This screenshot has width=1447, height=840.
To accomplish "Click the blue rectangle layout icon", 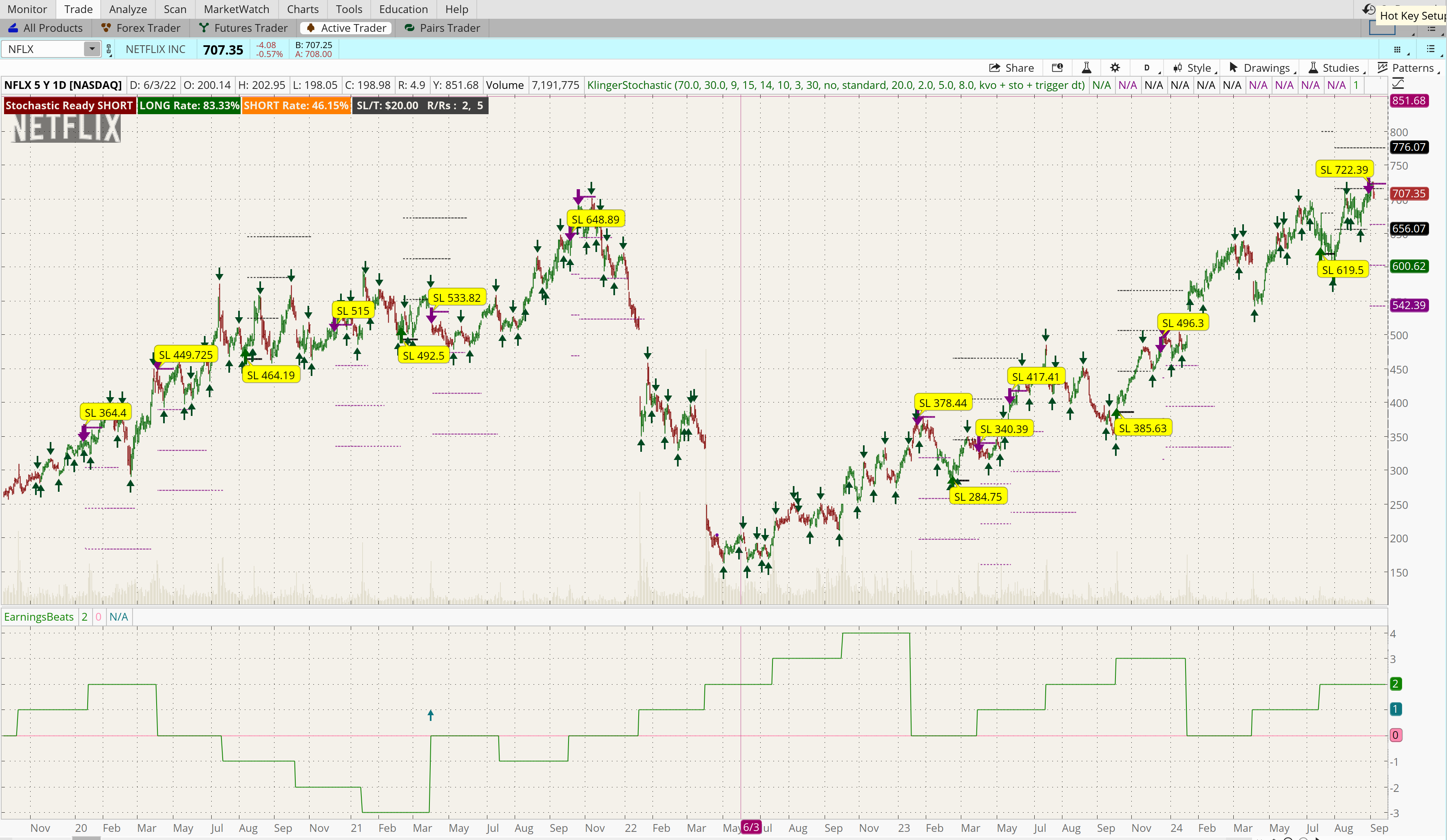I will [1382, 28].
